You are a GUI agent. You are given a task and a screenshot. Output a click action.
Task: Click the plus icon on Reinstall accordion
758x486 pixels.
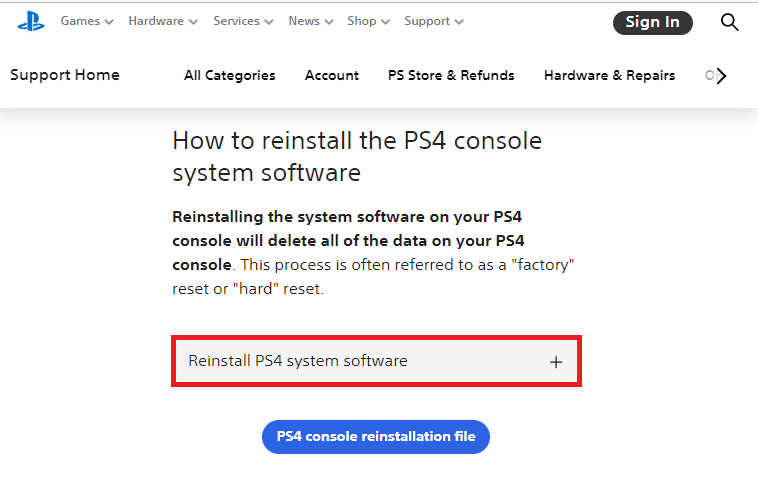coord(557,362)
